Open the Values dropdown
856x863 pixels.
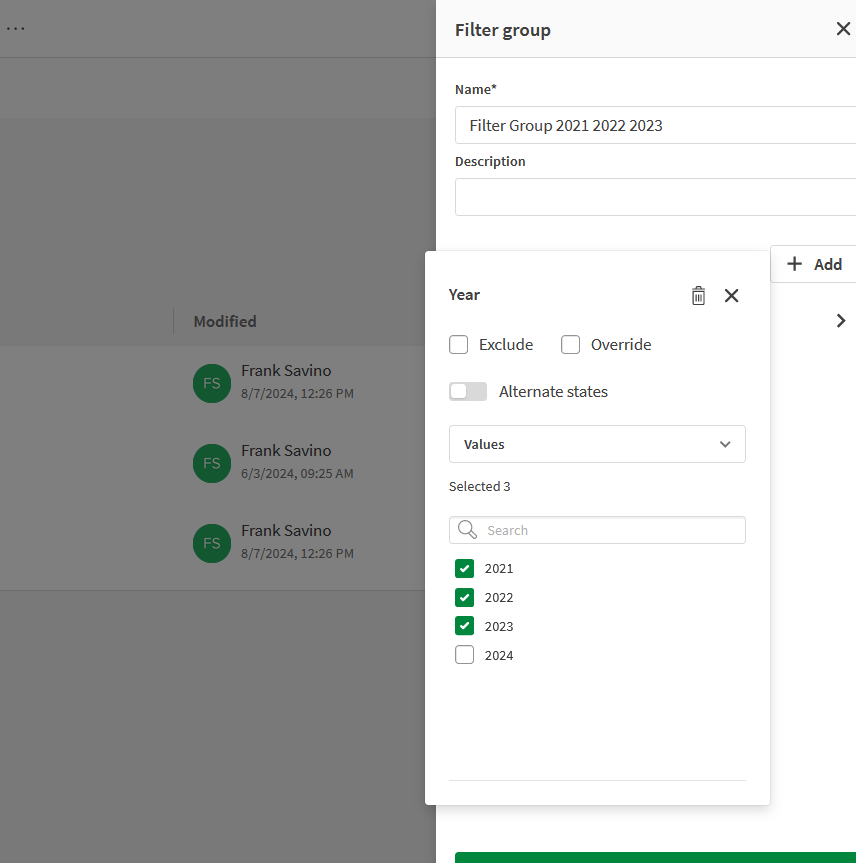pos(597,443)
